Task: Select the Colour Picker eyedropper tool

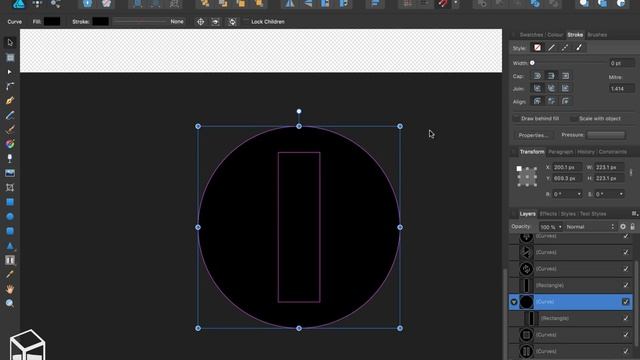Action: tap(10, 274)
